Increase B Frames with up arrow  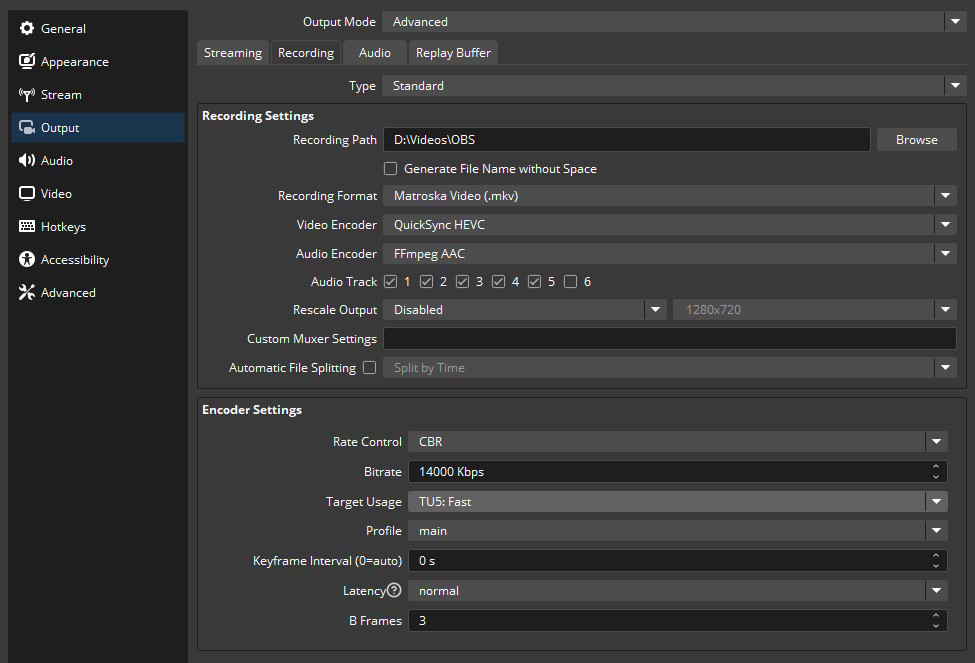[x=936, y=615]
